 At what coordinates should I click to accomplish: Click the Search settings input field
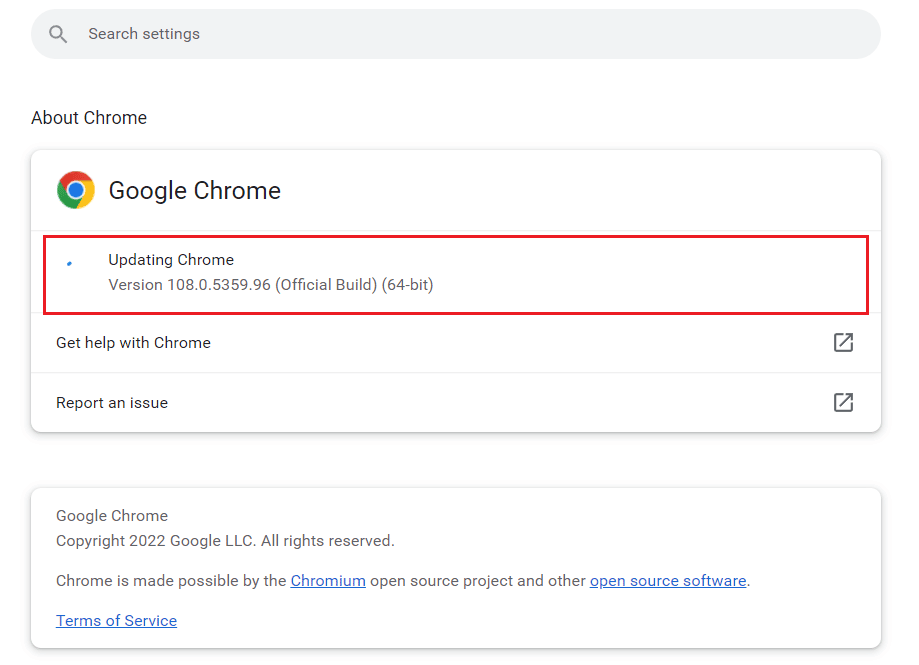455,34
